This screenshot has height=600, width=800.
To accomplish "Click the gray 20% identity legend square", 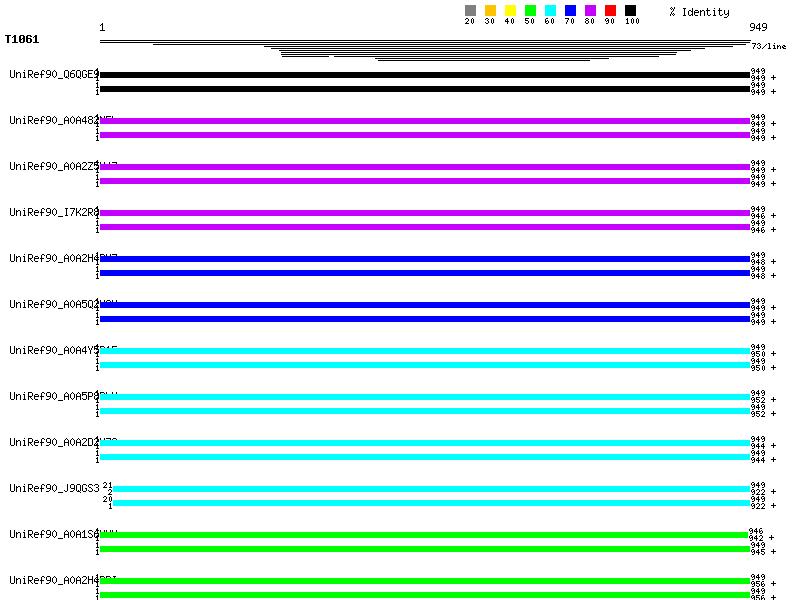I will 470,11.
